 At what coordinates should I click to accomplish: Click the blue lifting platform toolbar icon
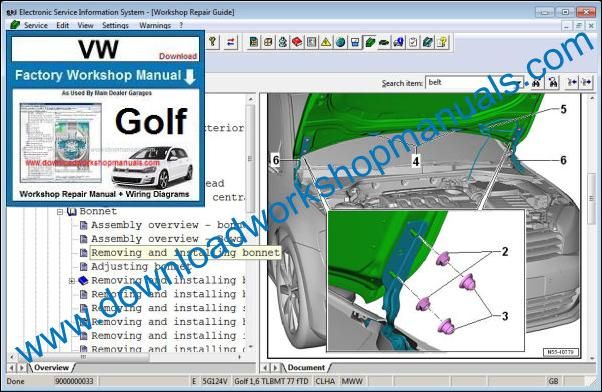(x=355, y=41)
